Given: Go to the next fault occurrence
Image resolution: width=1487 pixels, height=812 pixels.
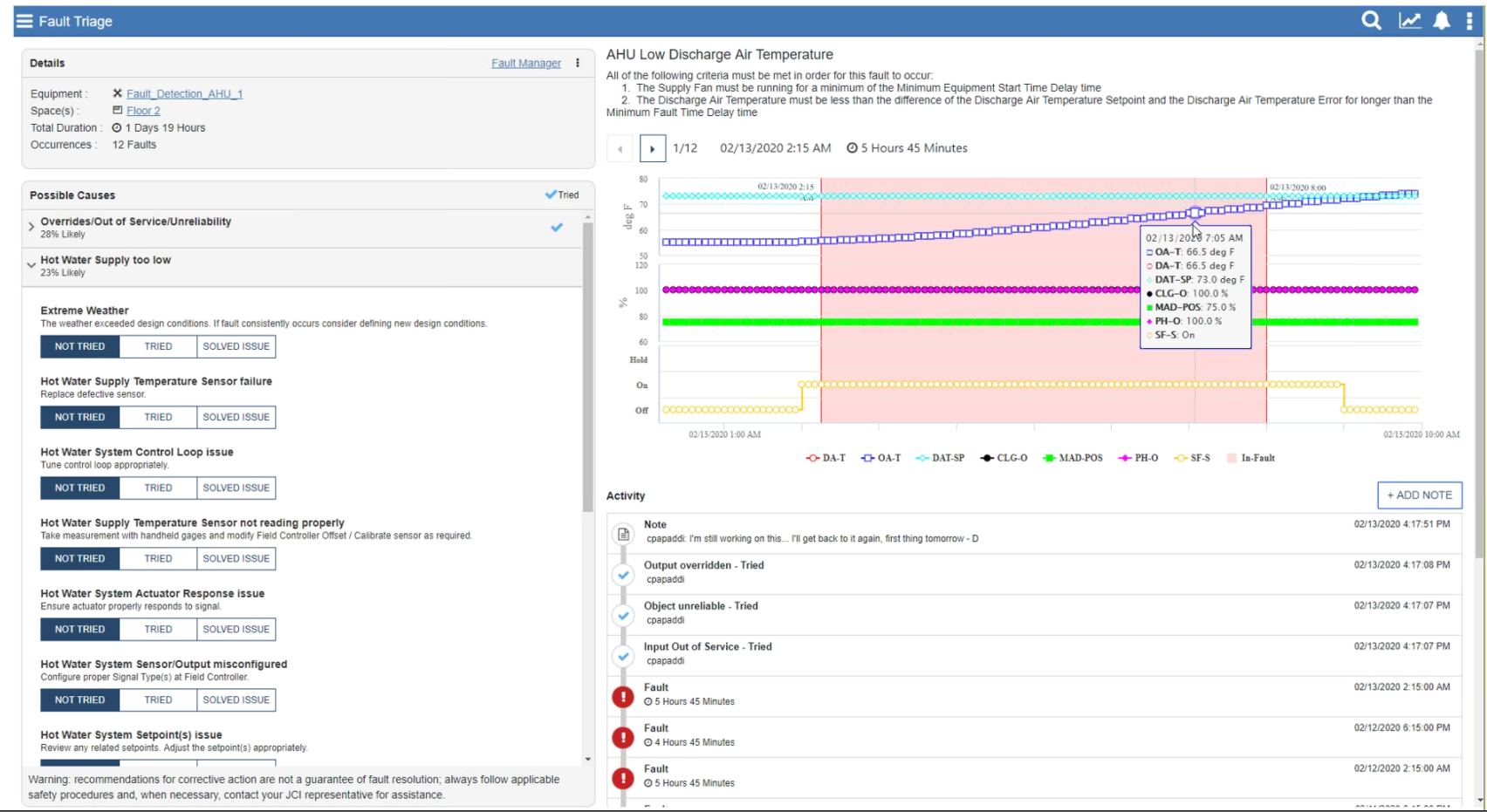Looking at the screenshot, I should (x=652, y=148).
